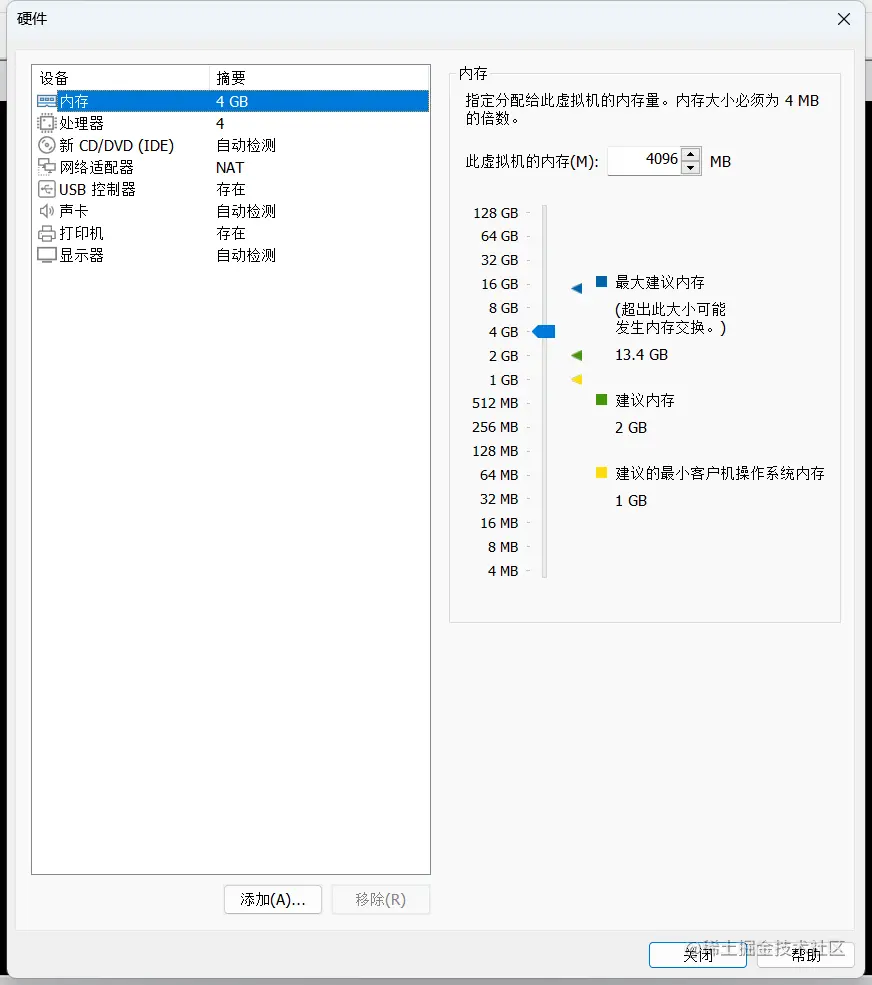Click the 此虚拟机的内存(M): label

pos(531,161)
